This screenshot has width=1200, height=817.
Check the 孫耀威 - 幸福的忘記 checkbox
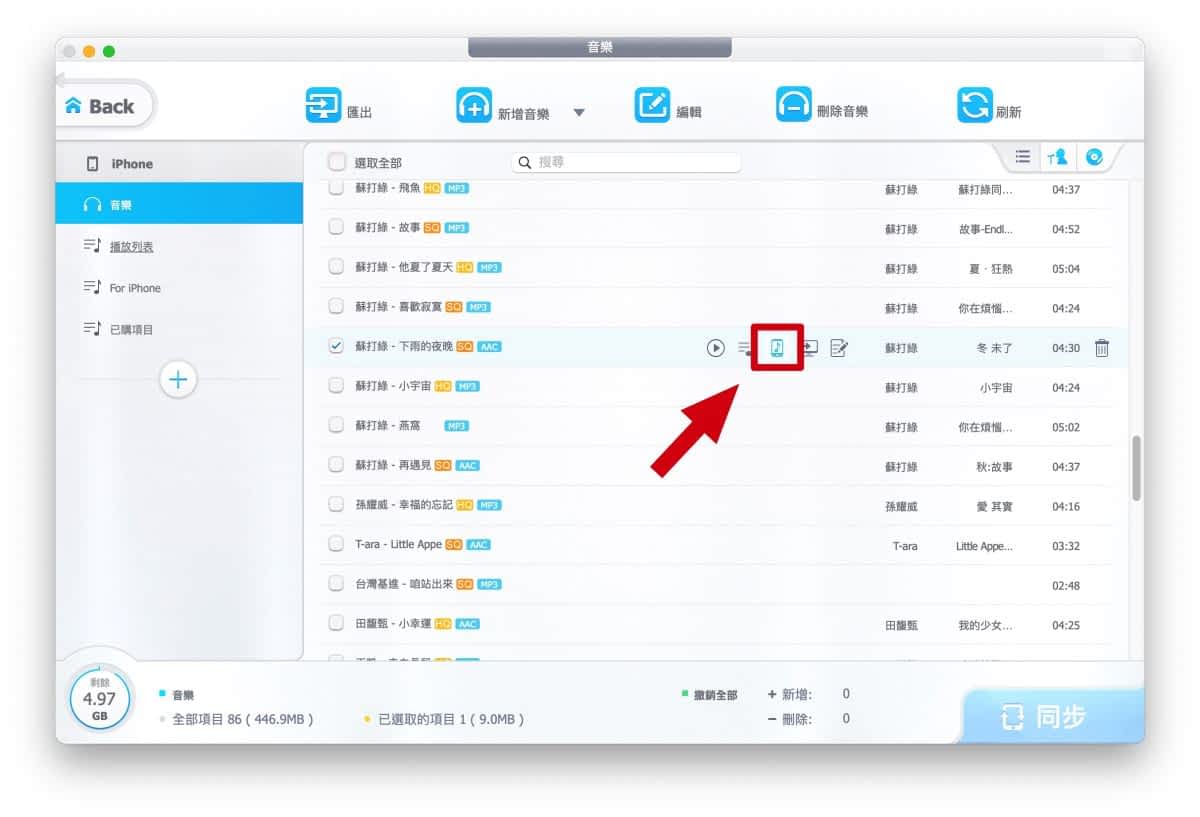pos(336,505)
